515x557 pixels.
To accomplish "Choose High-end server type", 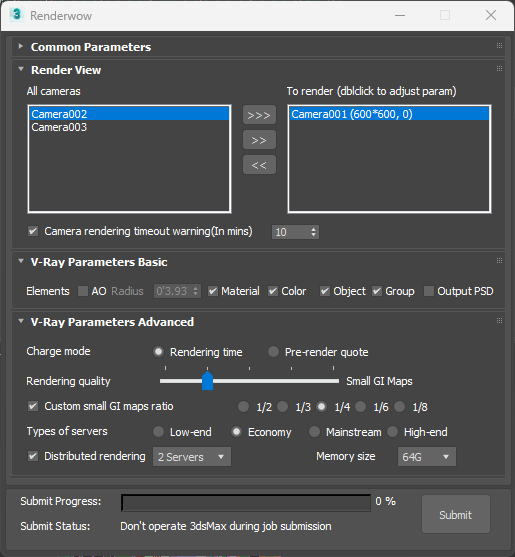I will pyautogui.click(x=392, y=432).
